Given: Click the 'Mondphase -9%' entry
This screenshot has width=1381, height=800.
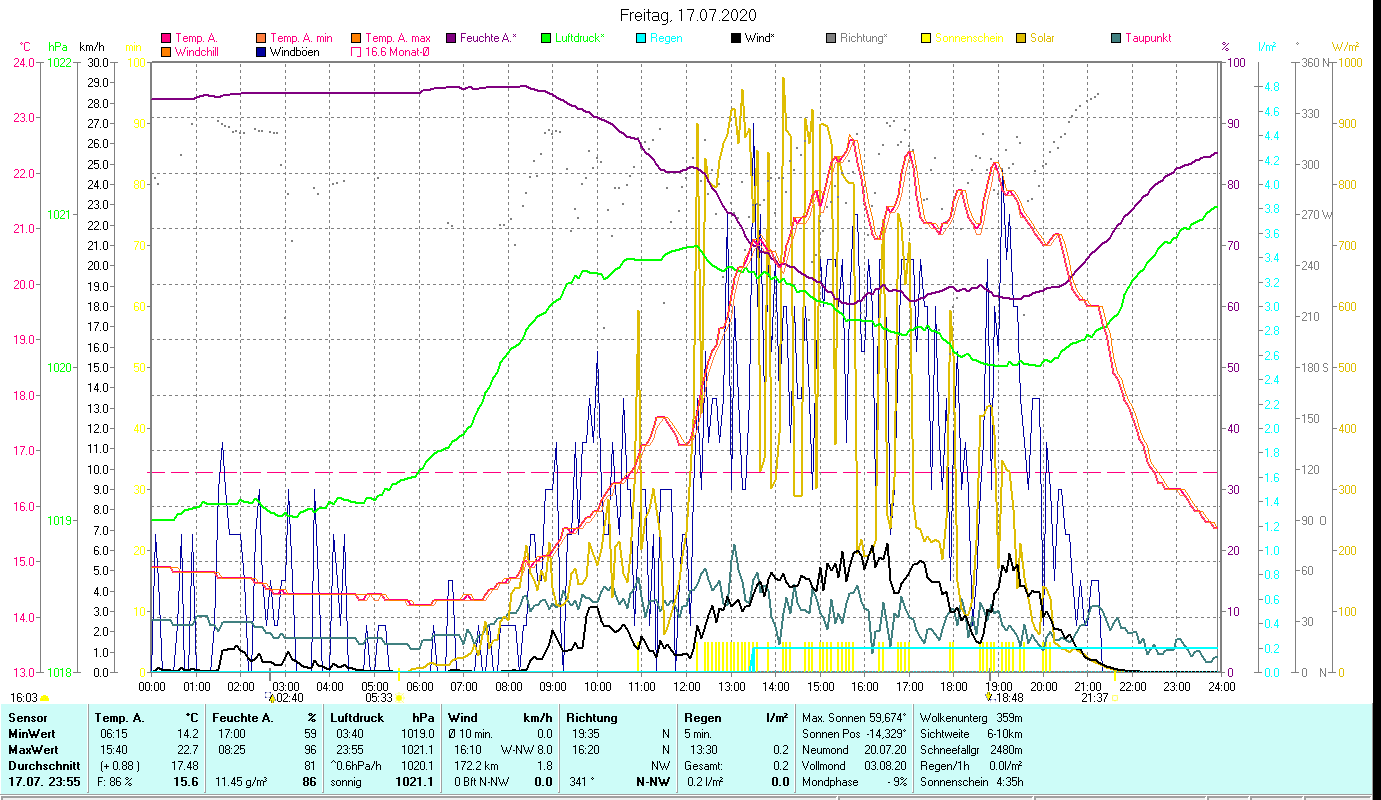Looking at the screenshot, I should (854, 782).
